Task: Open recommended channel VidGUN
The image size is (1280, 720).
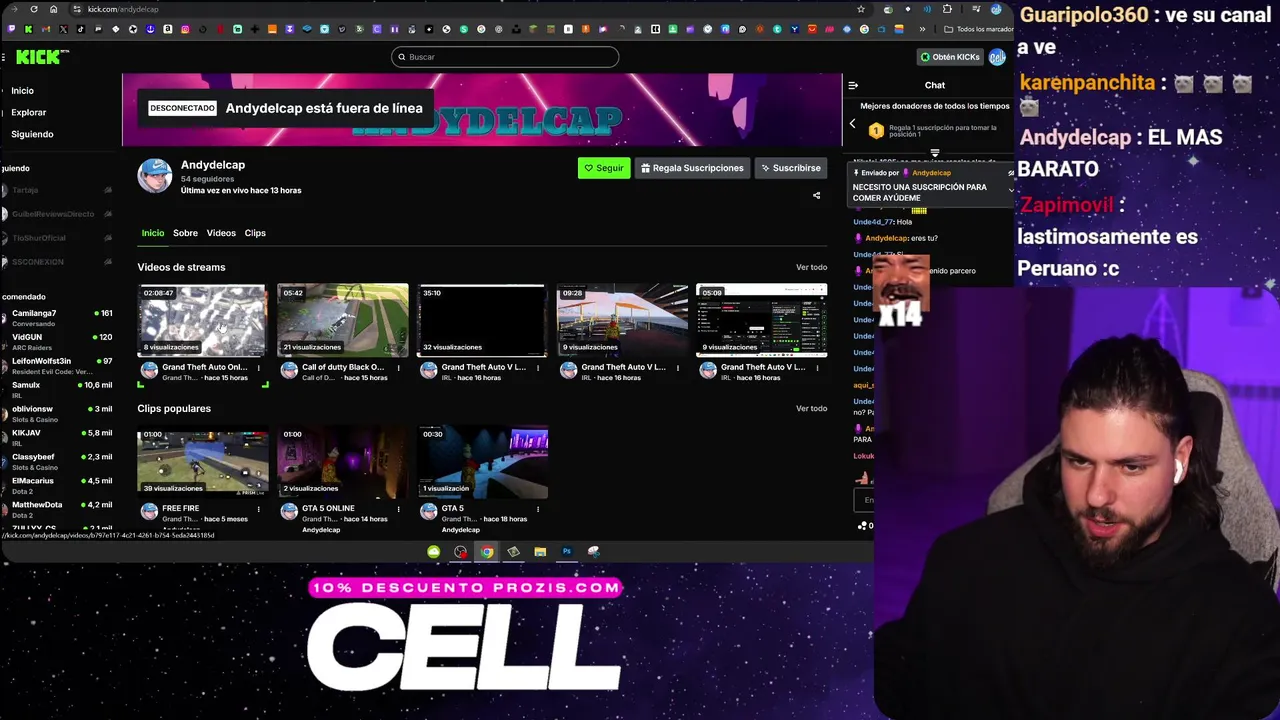Action: [58, 342]
